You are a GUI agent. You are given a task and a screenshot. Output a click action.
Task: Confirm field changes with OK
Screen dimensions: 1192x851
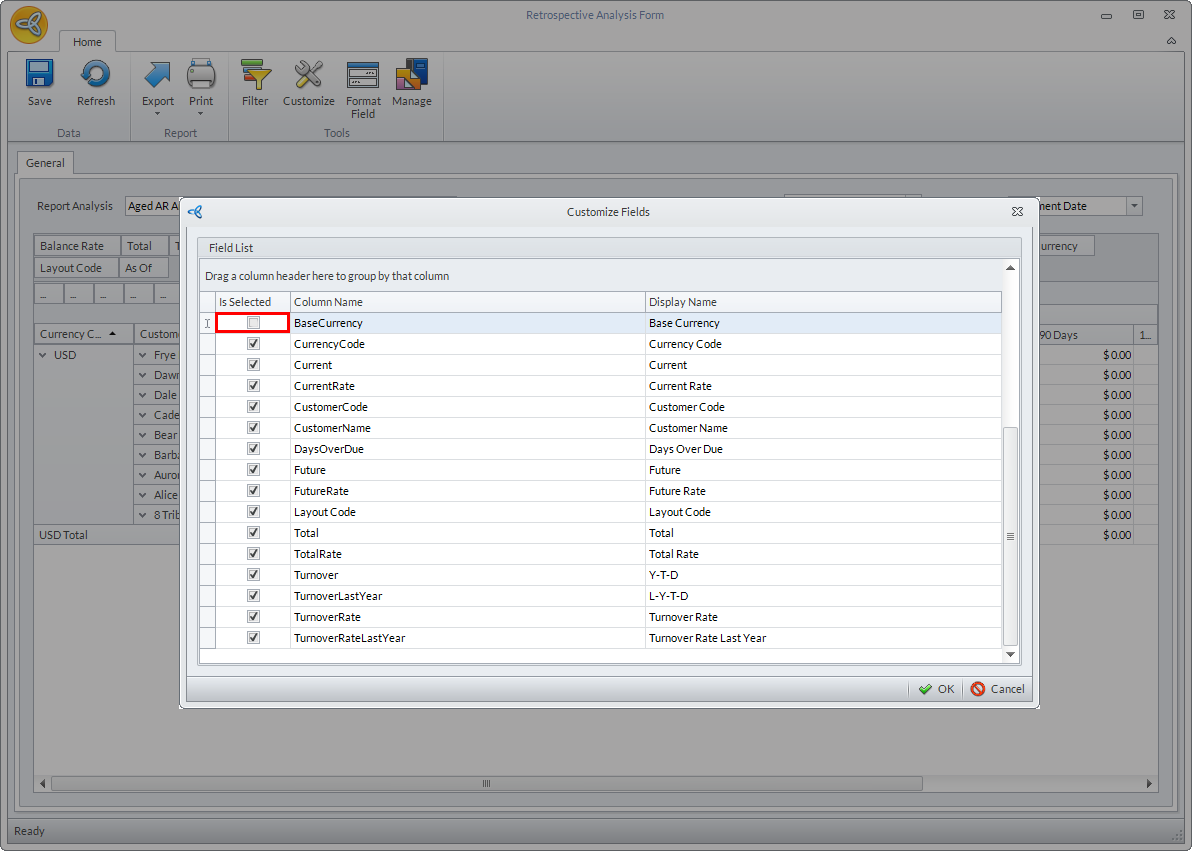point(937,689)
